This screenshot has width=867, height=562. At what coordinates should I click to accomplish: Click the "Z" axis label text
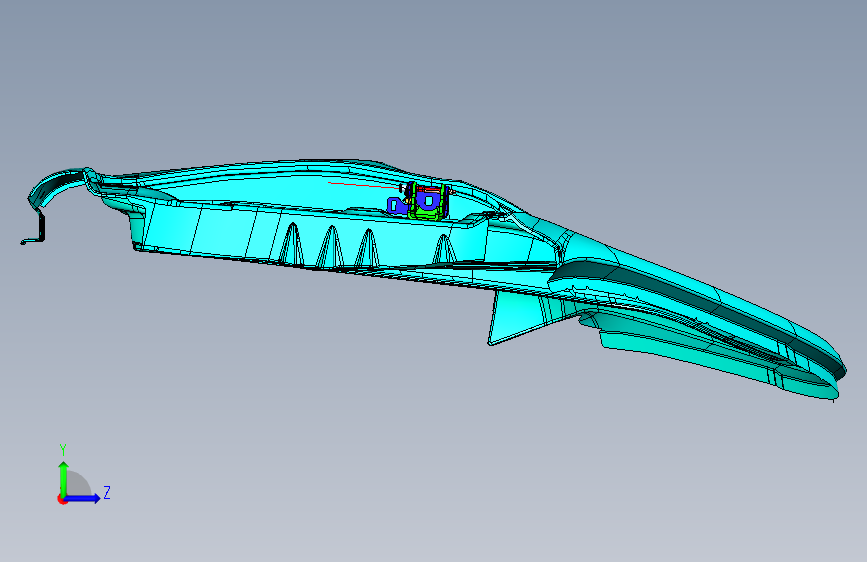click(x=107, y=492)
